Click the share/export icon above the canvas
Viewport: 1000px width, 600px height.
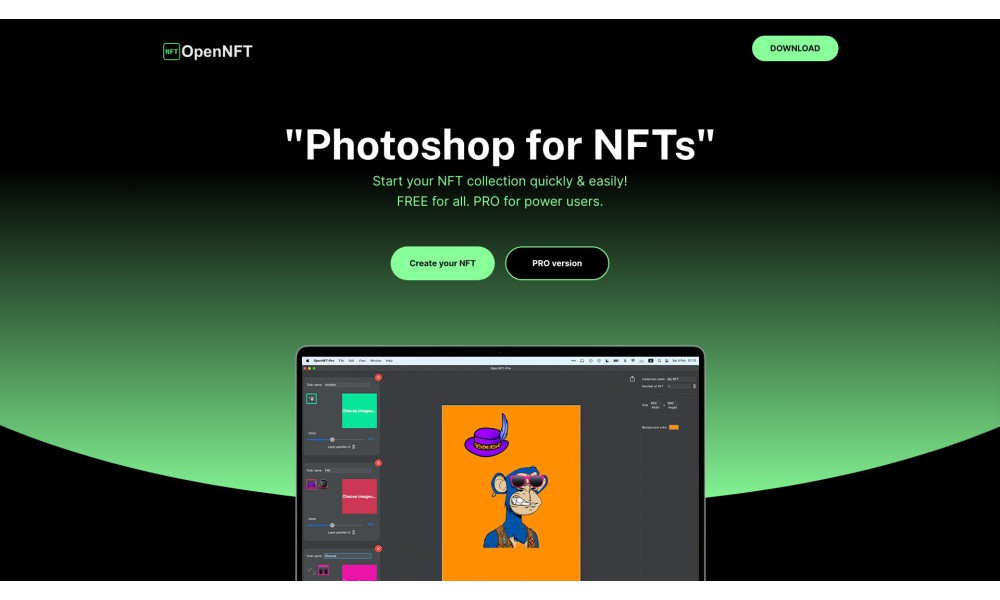pyautogui.click(x=632, y=379)
